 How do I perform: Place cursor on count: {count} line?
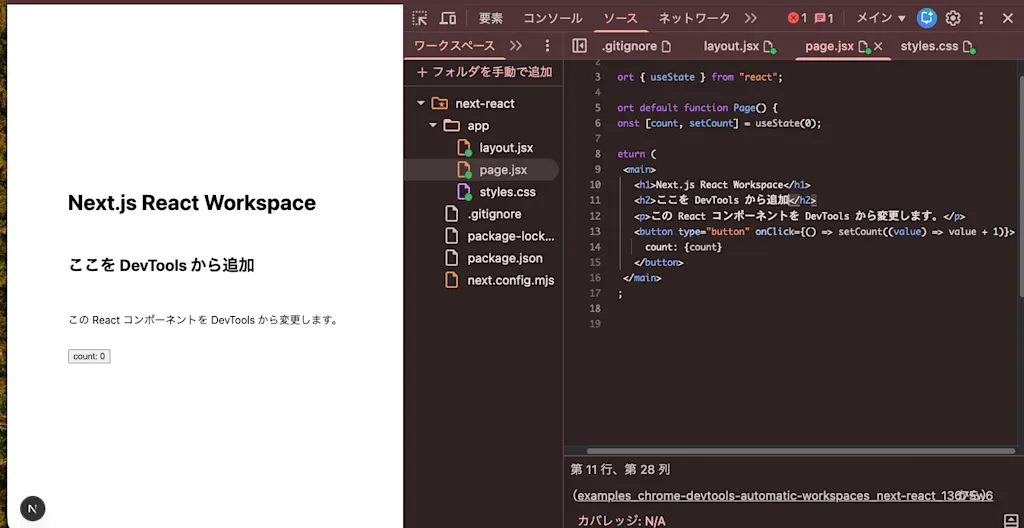coord(683,247)
